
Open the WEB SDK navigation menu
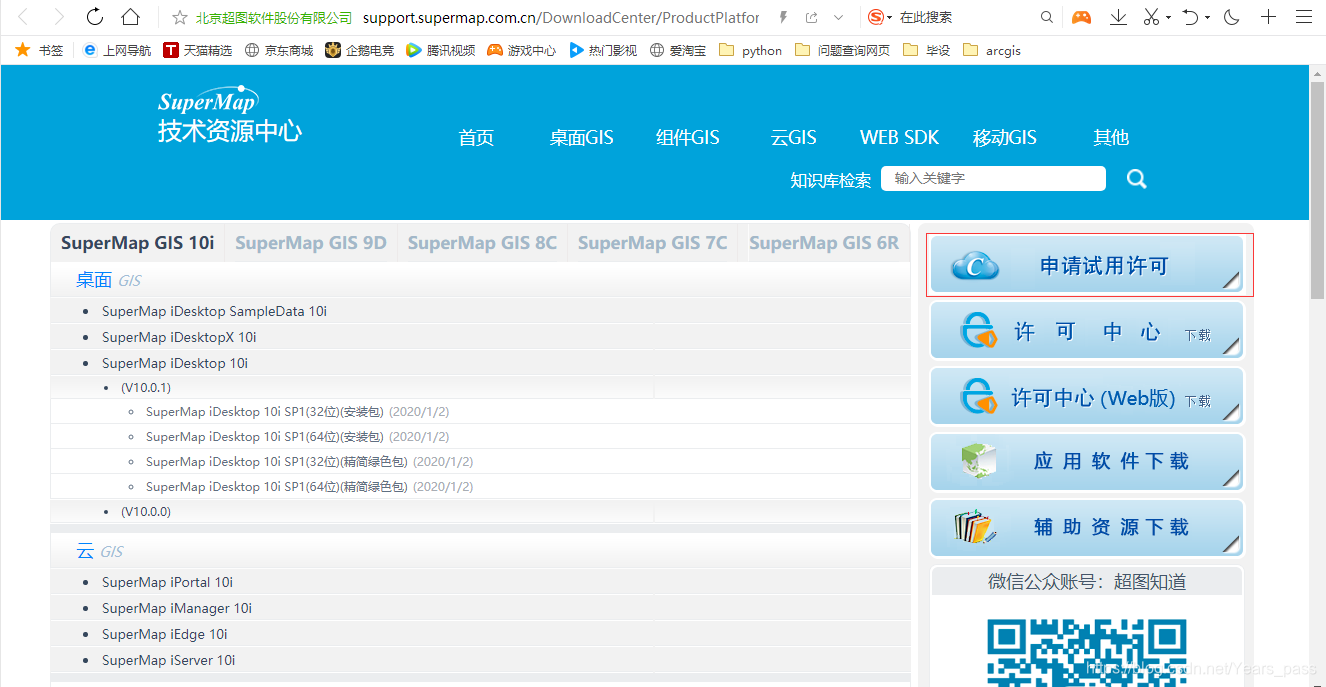(900, 138)
